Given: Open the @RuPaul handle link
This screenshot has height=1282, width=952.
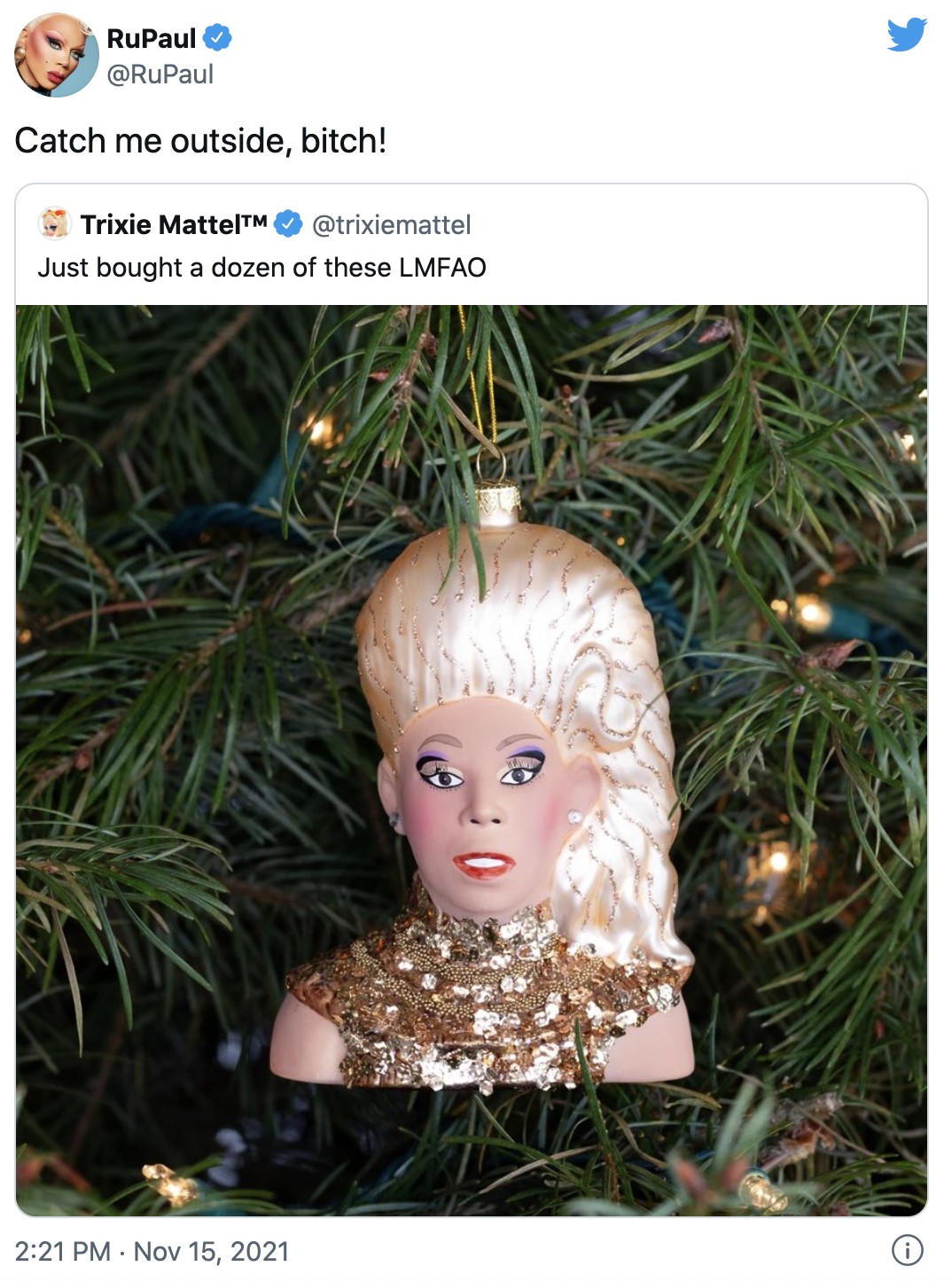Looking at the screenshot, I should pyautogui.click(x=160, y=74).
